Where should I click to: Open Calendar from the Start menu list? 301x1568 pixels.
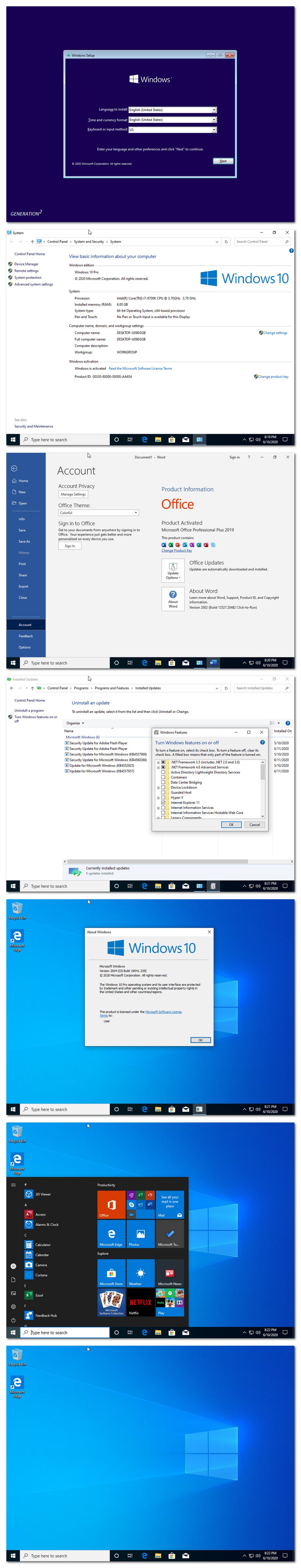pyautogui.click(x=36, y=1255)
